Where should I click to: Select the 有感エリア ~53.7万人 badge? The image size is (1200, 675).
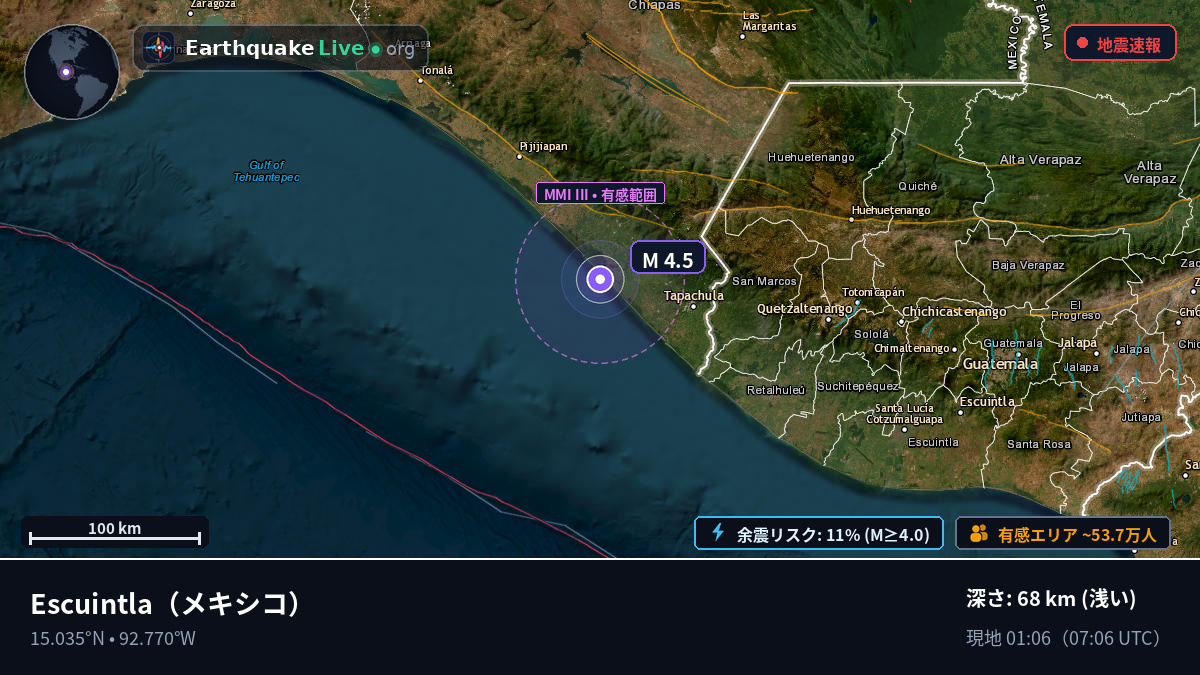[1063, 533]
